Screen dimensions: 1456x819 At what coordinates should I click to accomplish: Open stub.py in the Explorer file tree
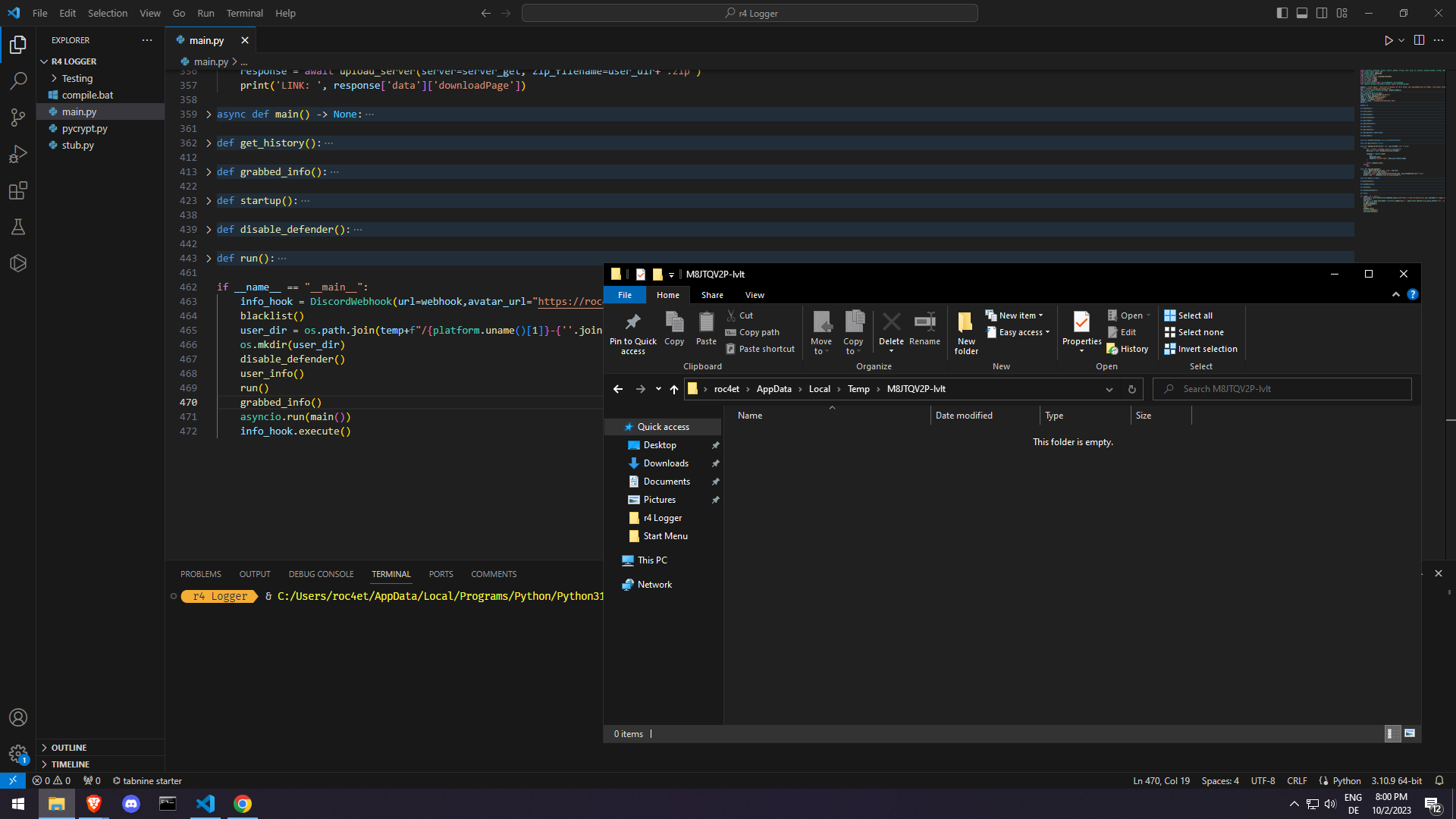click(x=77, y=145)
